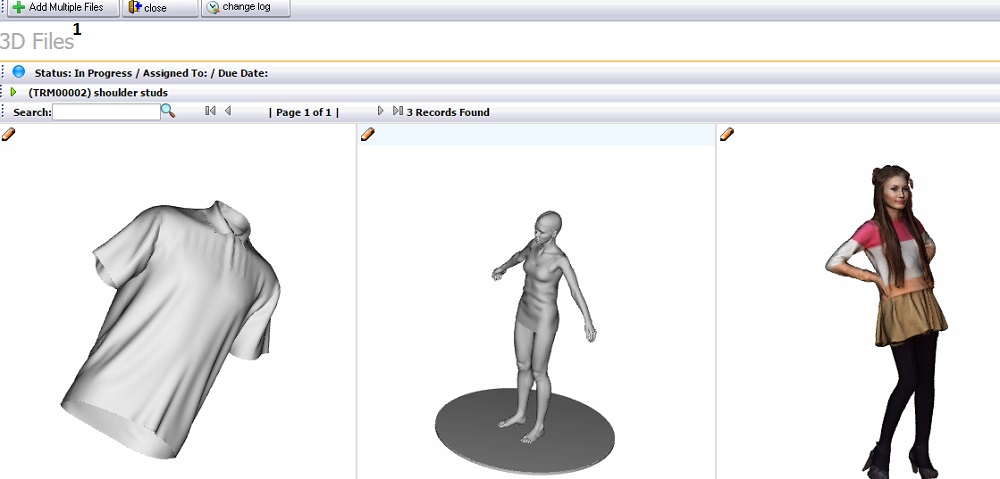Edit the dressed model file with its pencil icon
Screen dimensions: 1000x479
click(726, 134)
